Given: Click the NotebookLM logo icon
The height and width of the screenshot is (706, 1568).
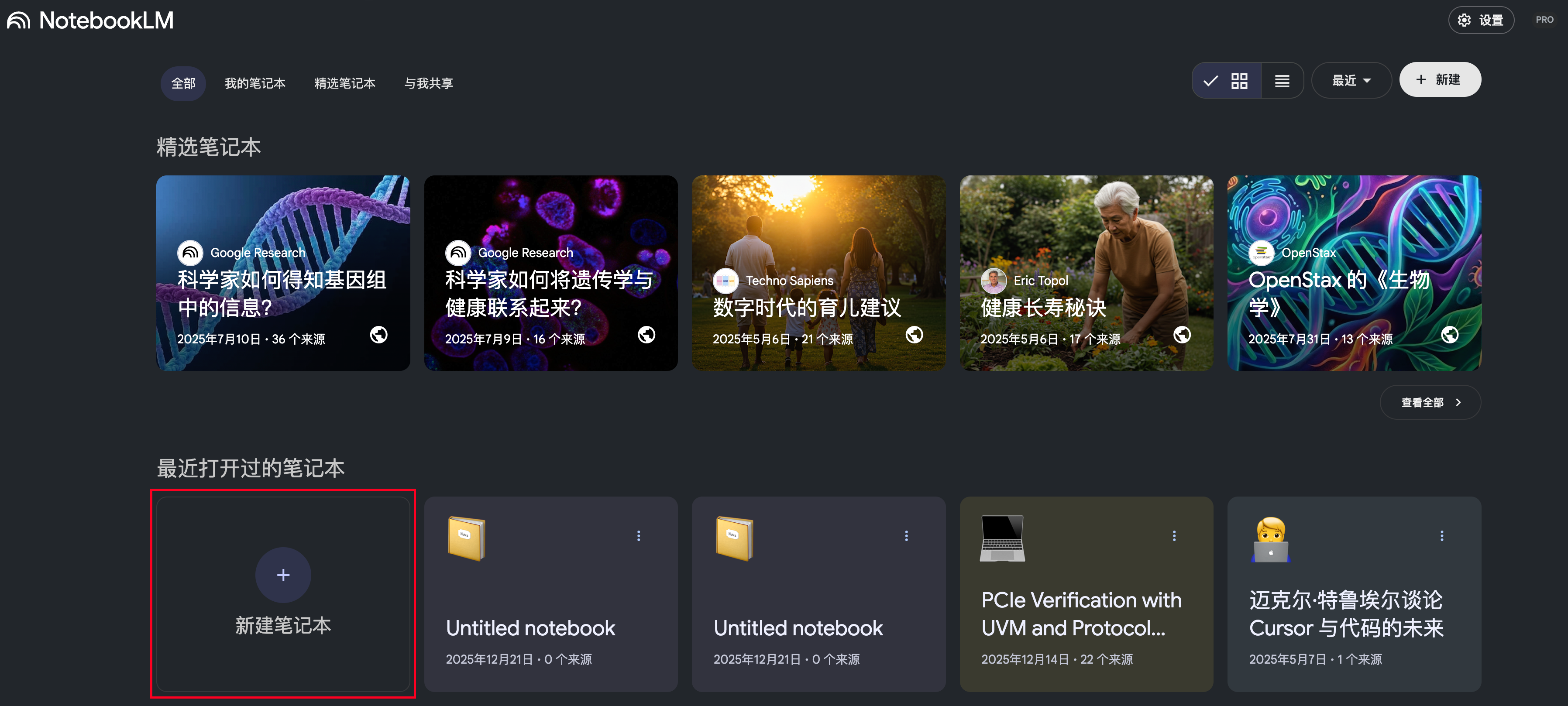Looking at the screenshot, I should [x=18, y=21].
